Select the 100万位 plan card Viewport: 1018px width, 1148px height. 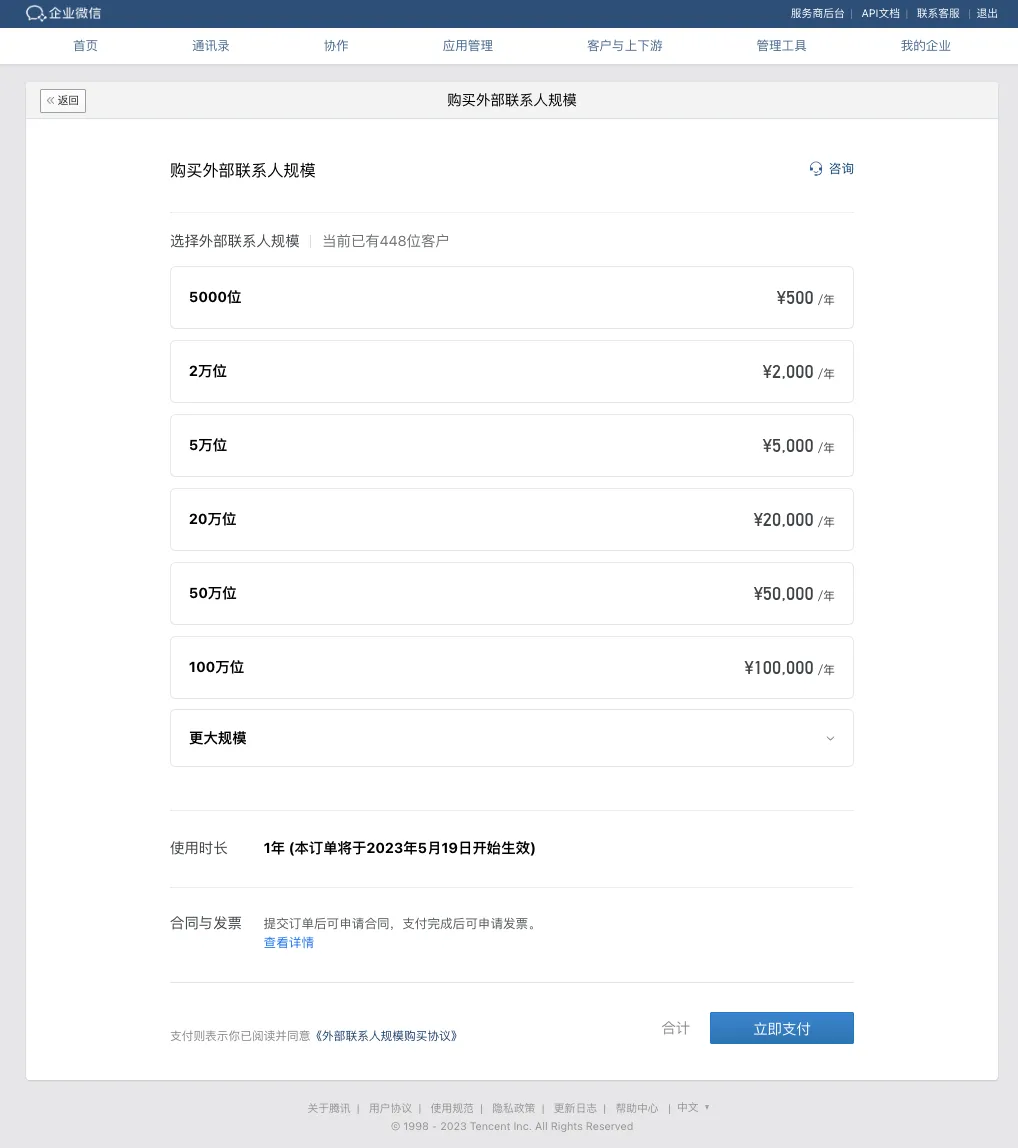click(512, 667)
